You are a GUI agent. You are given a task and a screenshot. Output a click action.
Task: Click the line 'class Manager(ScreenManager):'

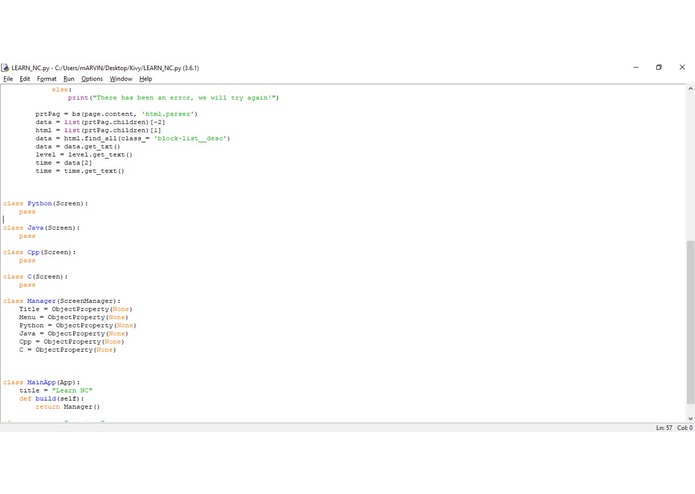click(62, 301)
